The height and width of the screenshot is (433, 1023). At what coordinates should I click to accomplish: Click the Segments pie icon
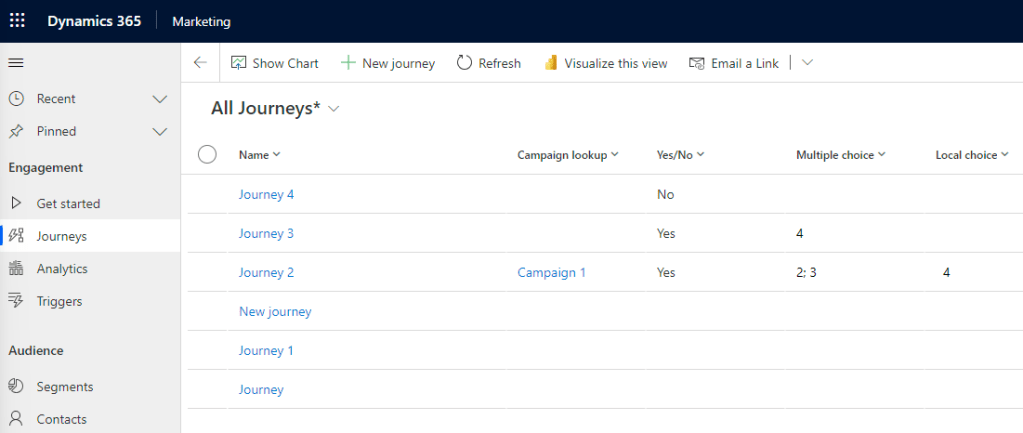pos(16,387)
